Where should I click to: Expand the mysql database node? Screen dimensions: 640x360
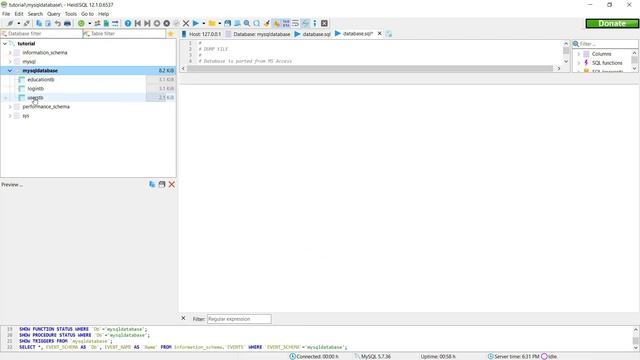[10, 62]
